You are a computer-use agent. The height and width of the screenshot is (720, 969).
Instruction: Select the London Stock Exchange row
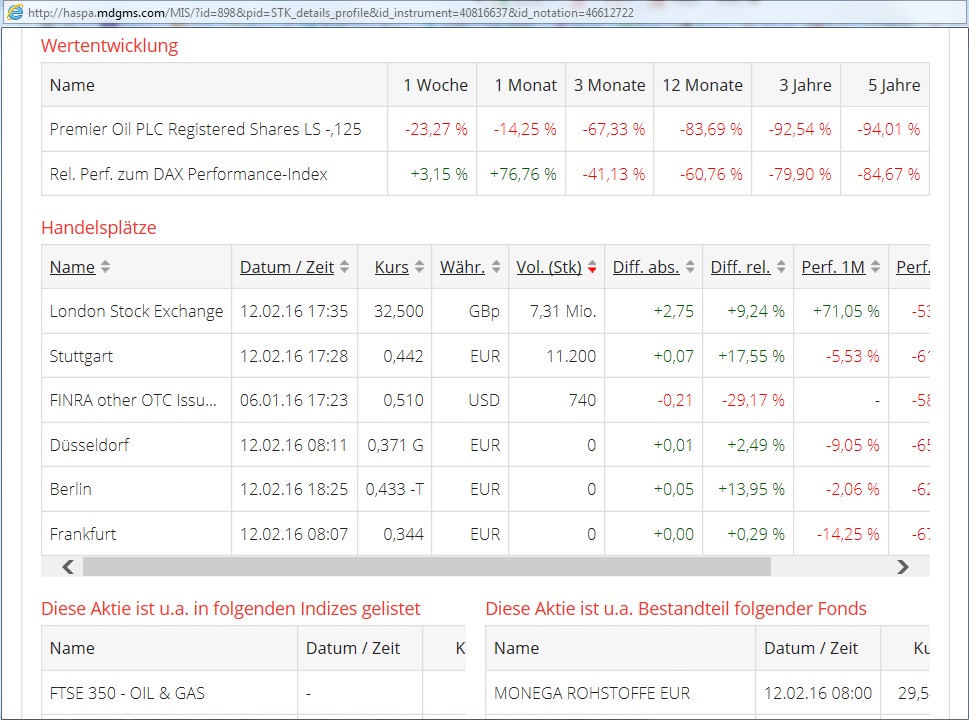[136, 311]
